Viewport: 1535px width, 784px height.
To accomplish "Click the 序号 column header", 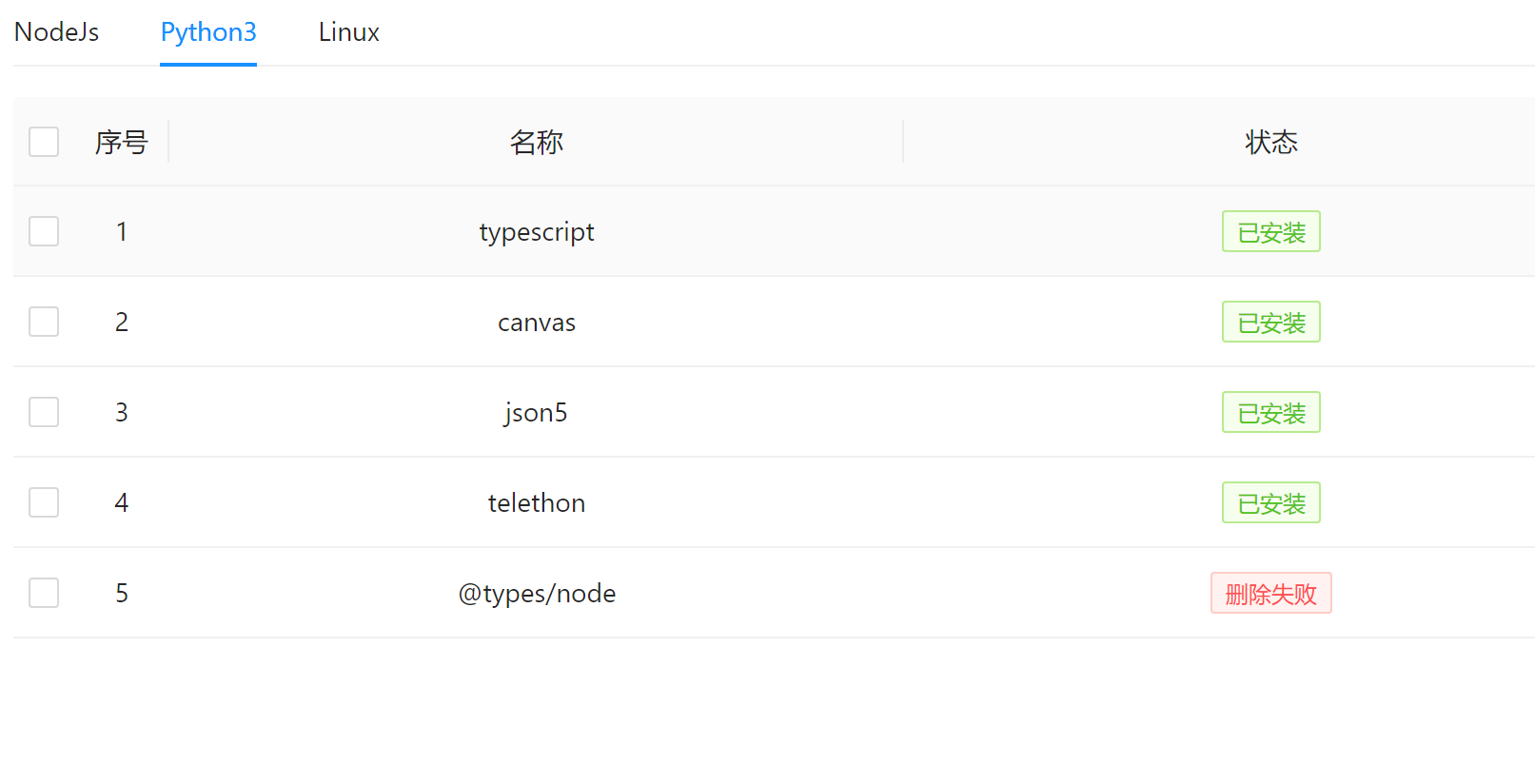I will pyautogui.click(x=121, y=141).
